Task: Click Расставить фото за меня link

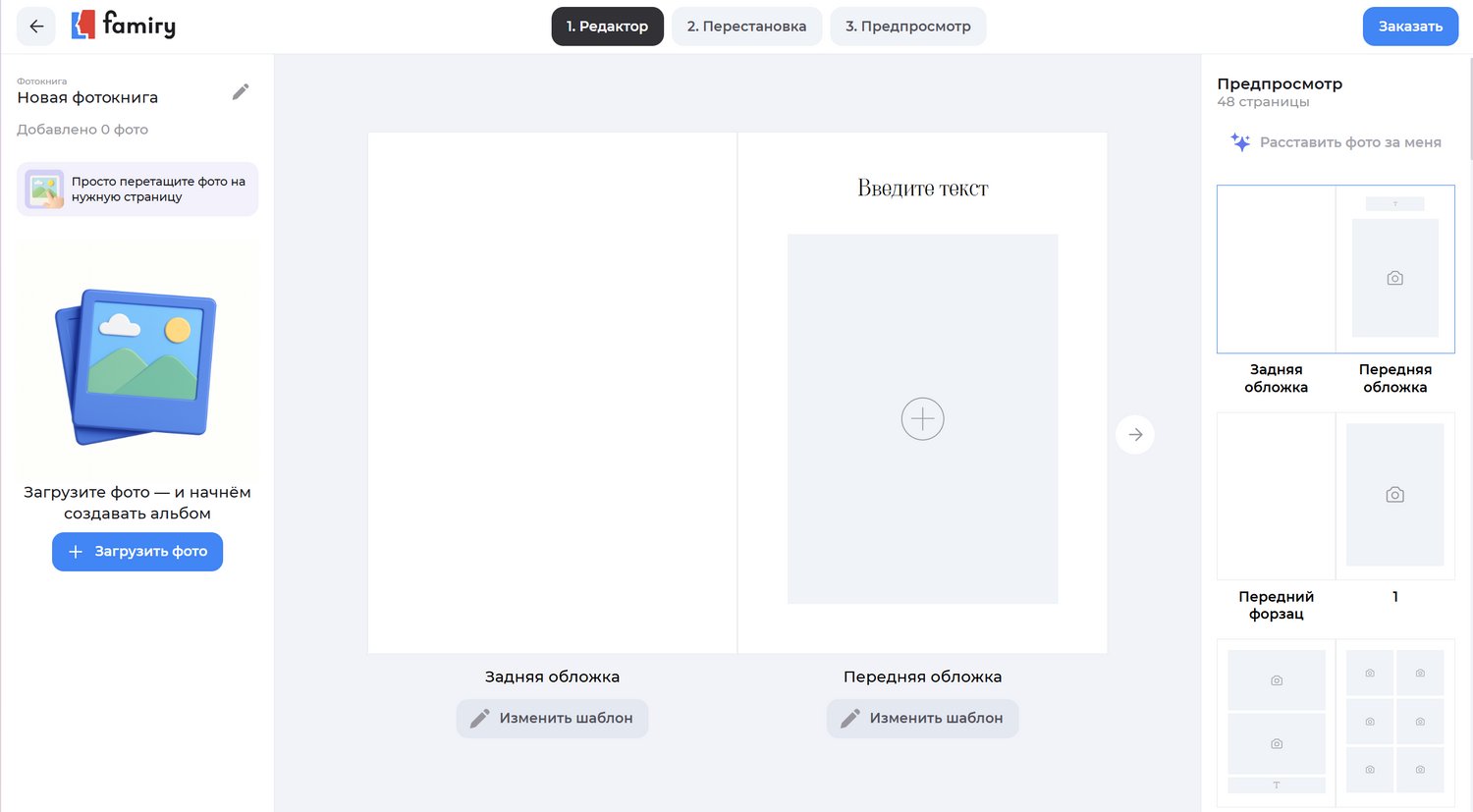Action: [x=1349, y=142]
